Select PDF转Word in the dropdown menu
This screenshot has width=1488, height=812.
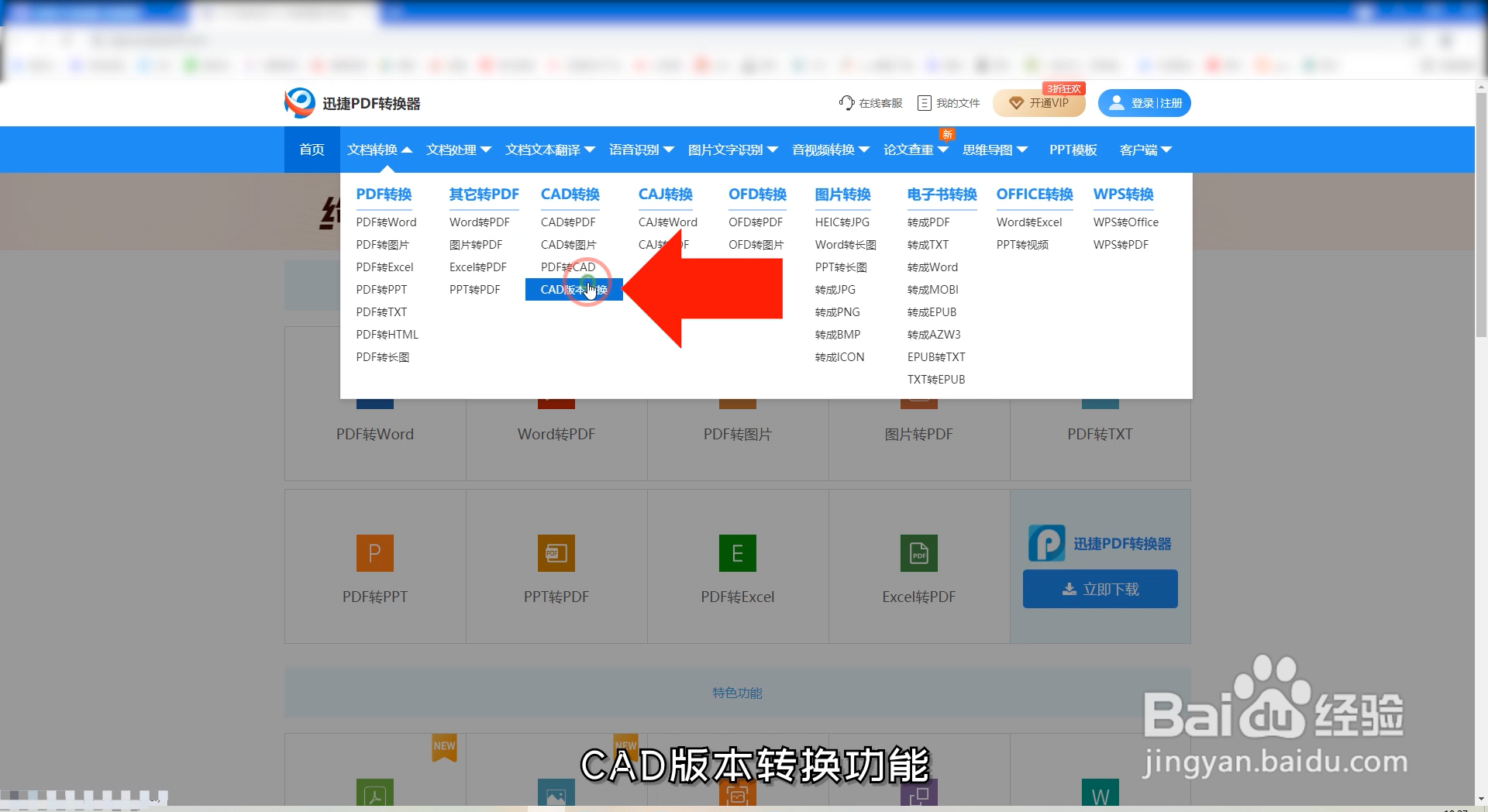point(386,222)
